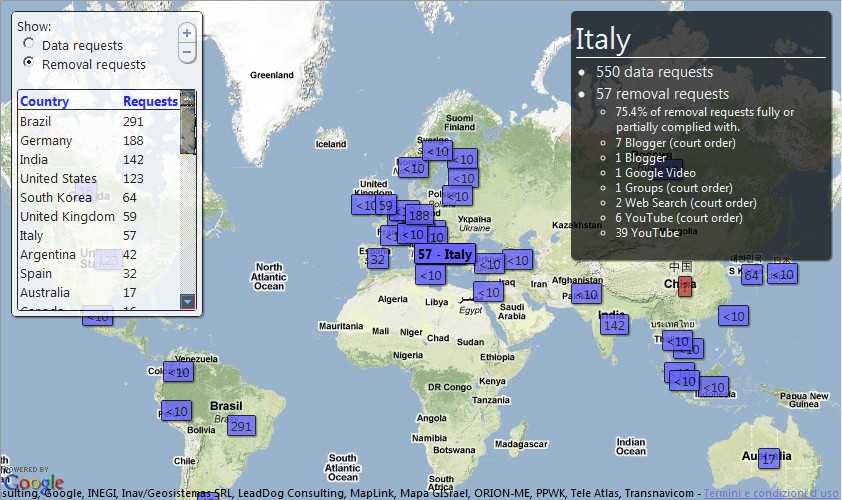The image size is (842, 500).
Task: Select the 57 - Italy map marker
Action: click(x=445, y=255)
